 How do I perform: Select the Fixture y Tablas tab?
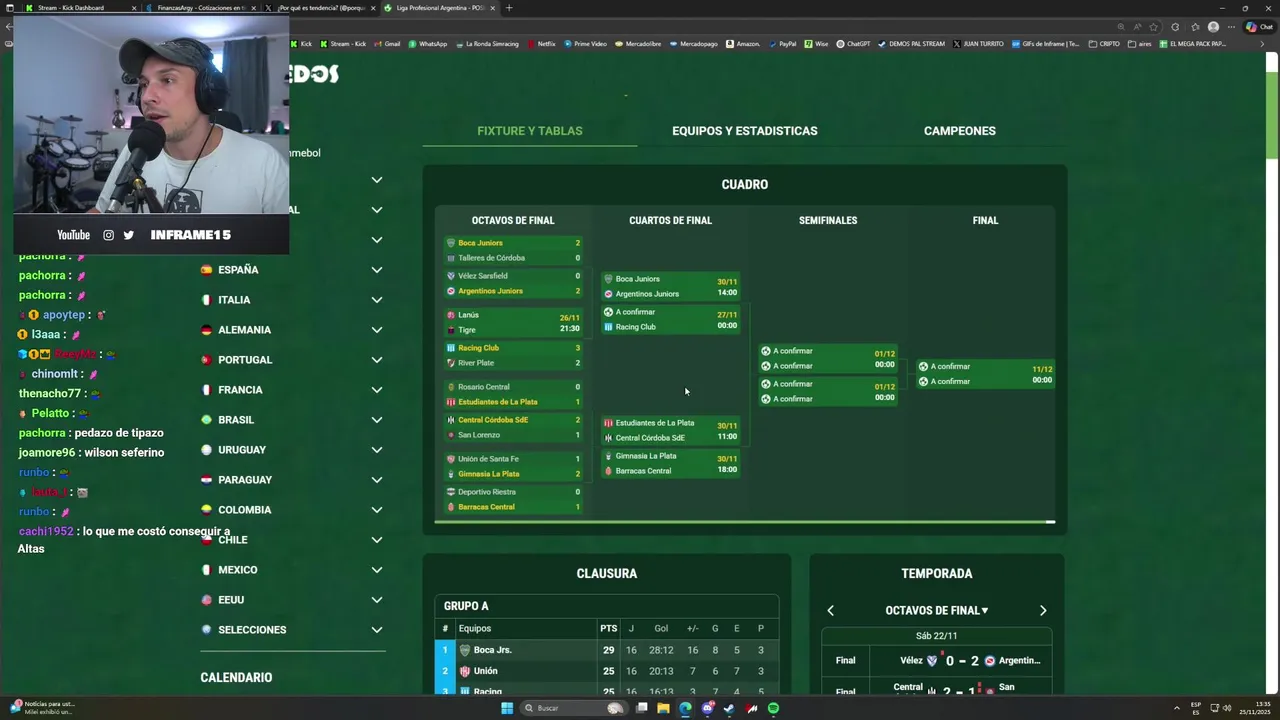pos(530,131)
